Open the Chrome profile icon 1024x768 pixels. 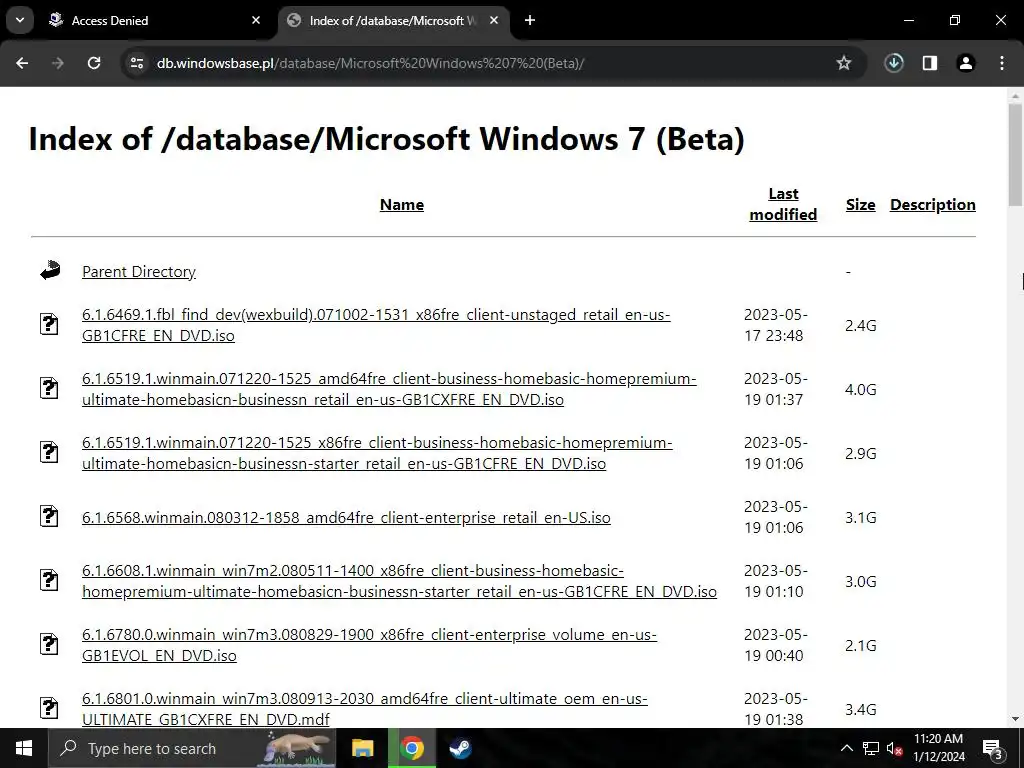(966, 63)
